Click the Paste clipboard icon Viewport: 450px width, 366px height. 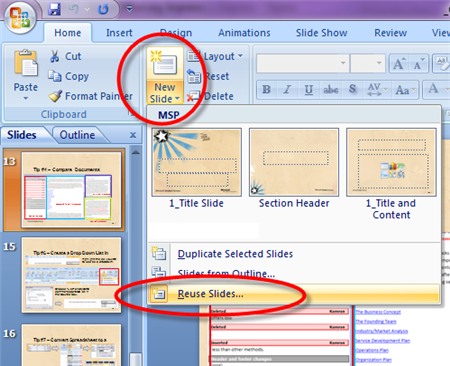click(25, 63)
